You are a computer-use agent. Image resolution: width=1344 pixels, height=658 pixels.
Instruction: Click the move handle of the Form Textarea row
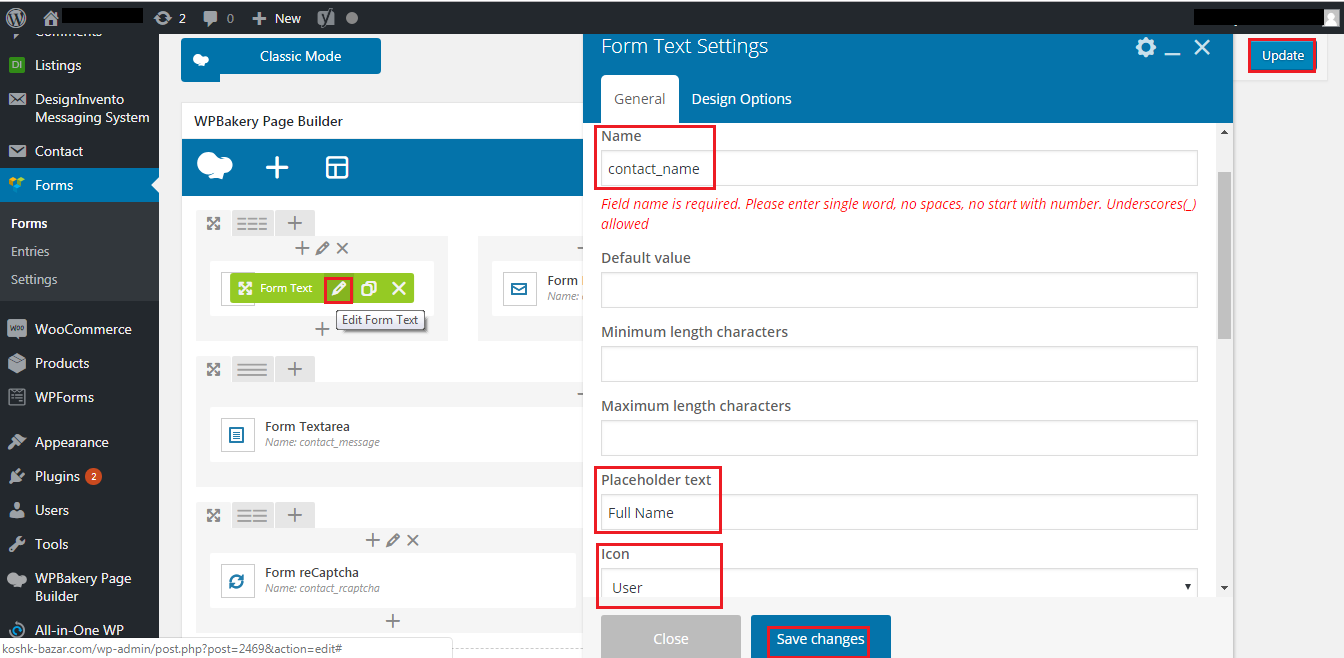(x=213, y=369)
